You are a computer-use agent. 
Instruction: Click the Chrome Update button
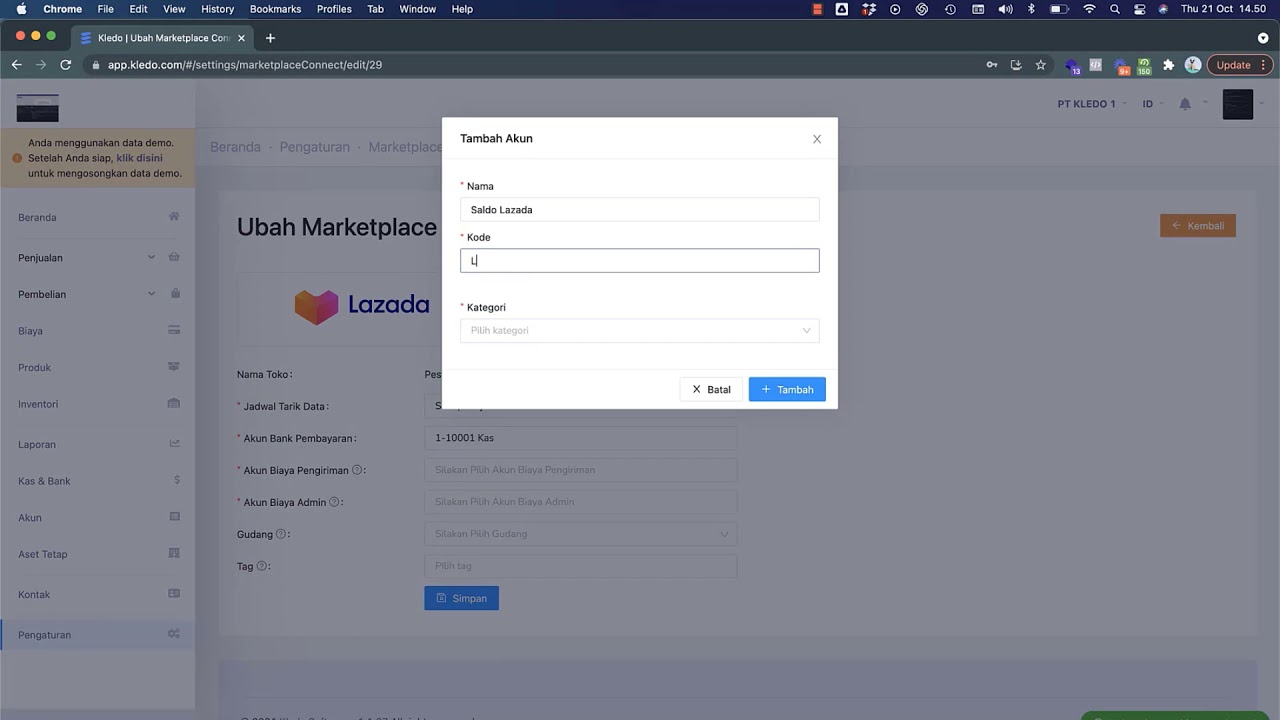click(x=1240, y=65)
